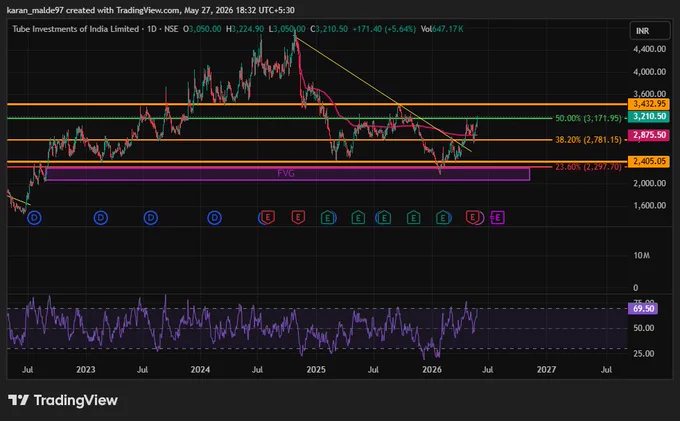Screen dimensions: 680x421
Task: Open the green earnings marker just after 2025
Action: click(x=328, y=217)
